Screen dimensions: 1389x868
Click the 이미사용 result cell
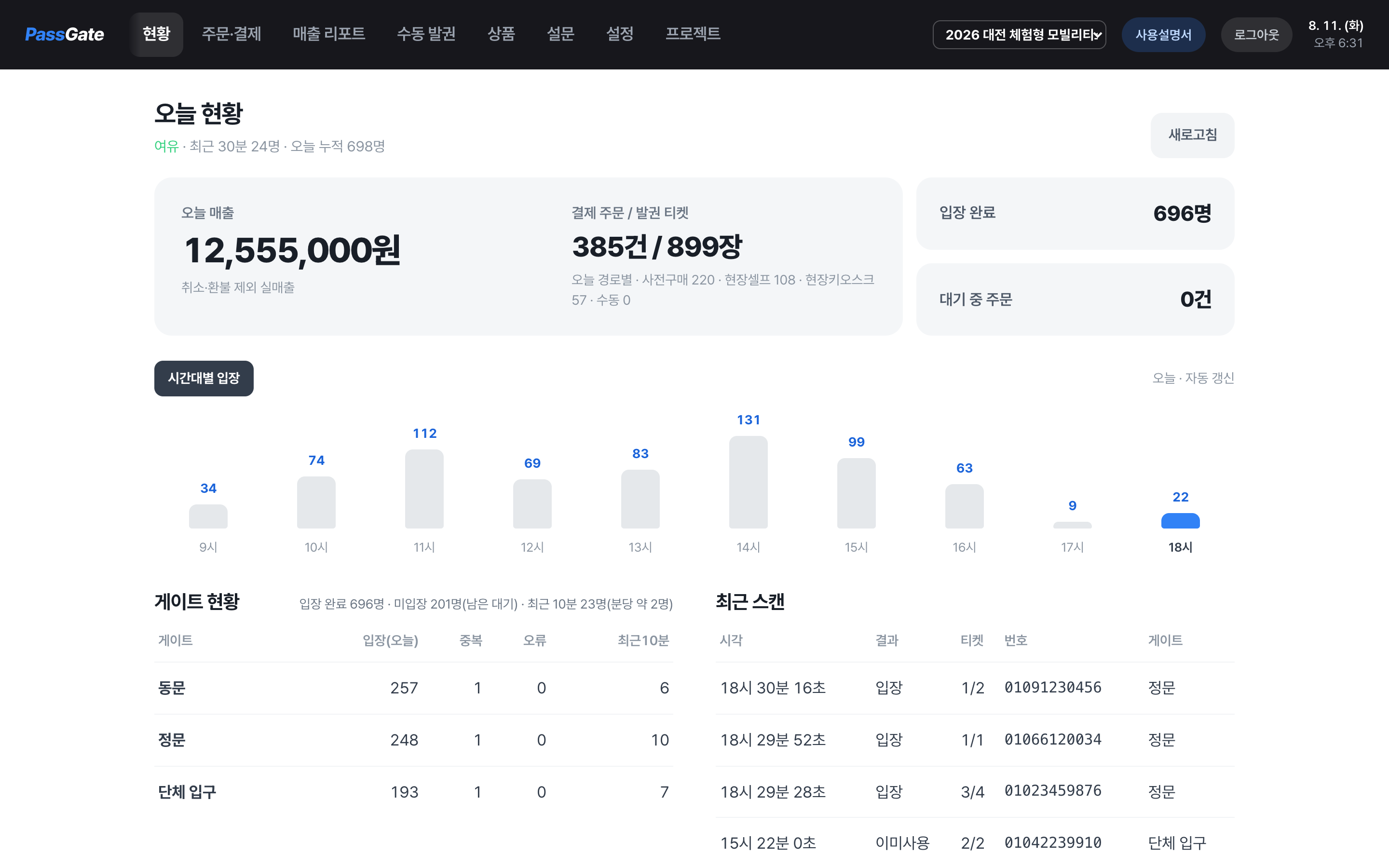(902, 843)
